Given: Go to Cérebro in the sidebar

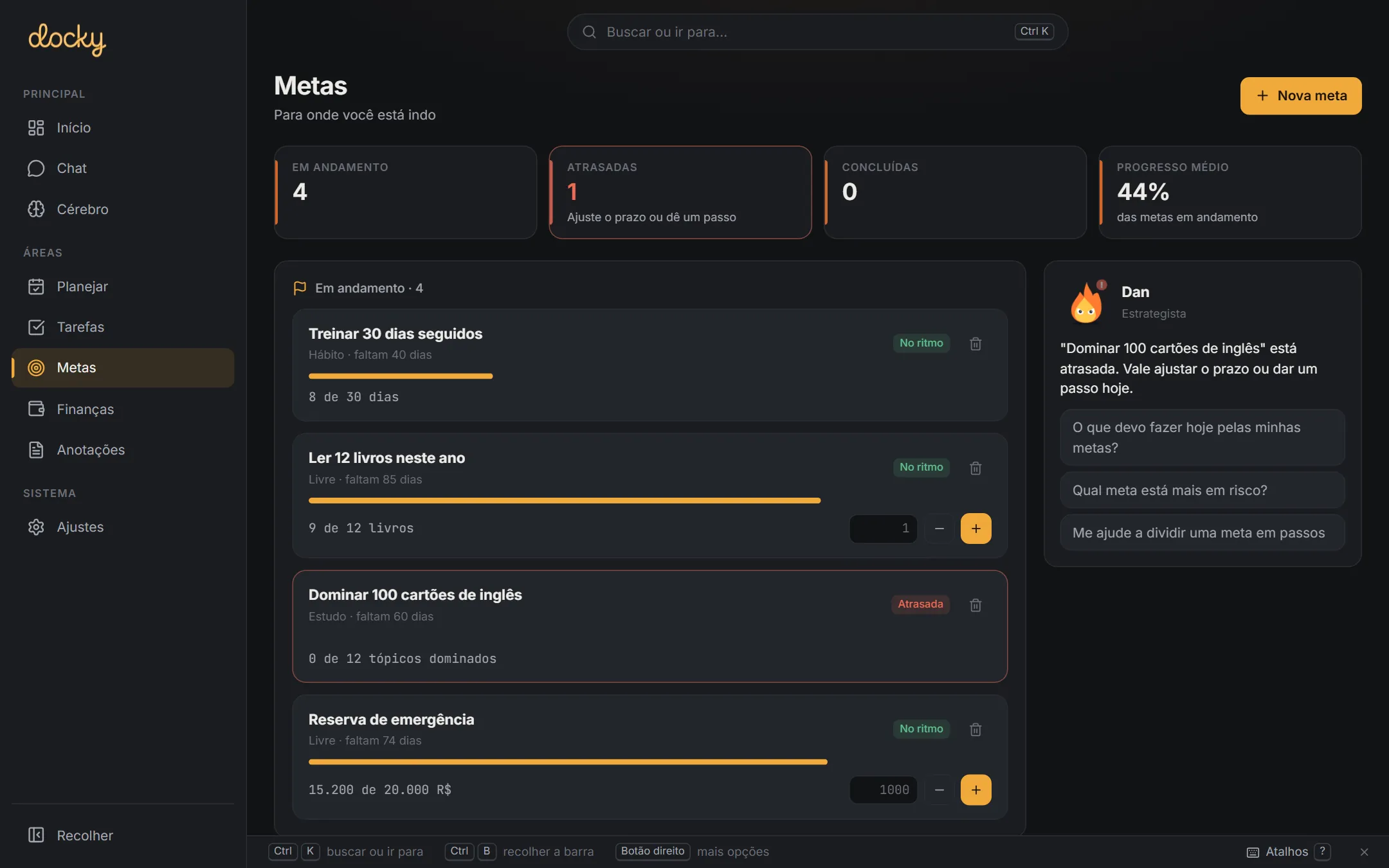Looking at the screenshot, I should click(123, 209).
